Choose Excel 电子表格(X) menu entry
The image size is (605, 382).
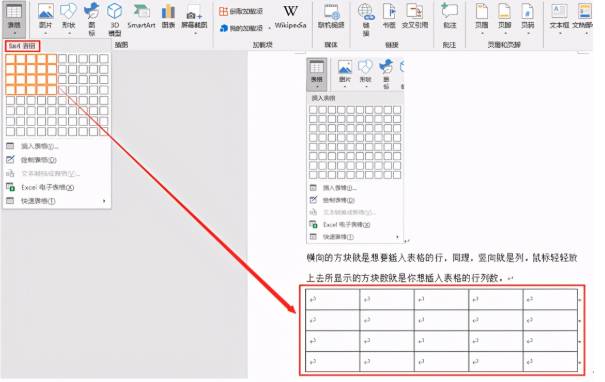pos(57,187)
